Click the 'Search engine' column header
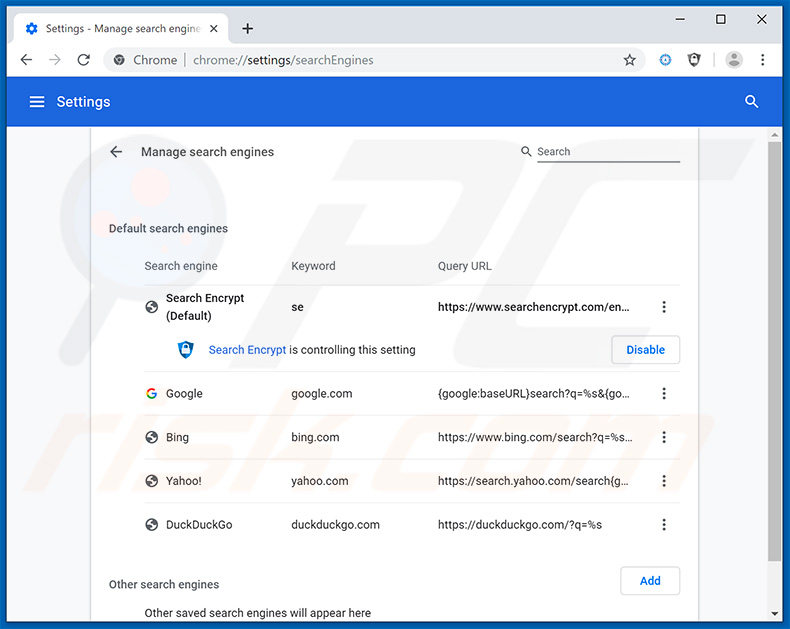The image size is (790, 629). (x=181, y=266)
